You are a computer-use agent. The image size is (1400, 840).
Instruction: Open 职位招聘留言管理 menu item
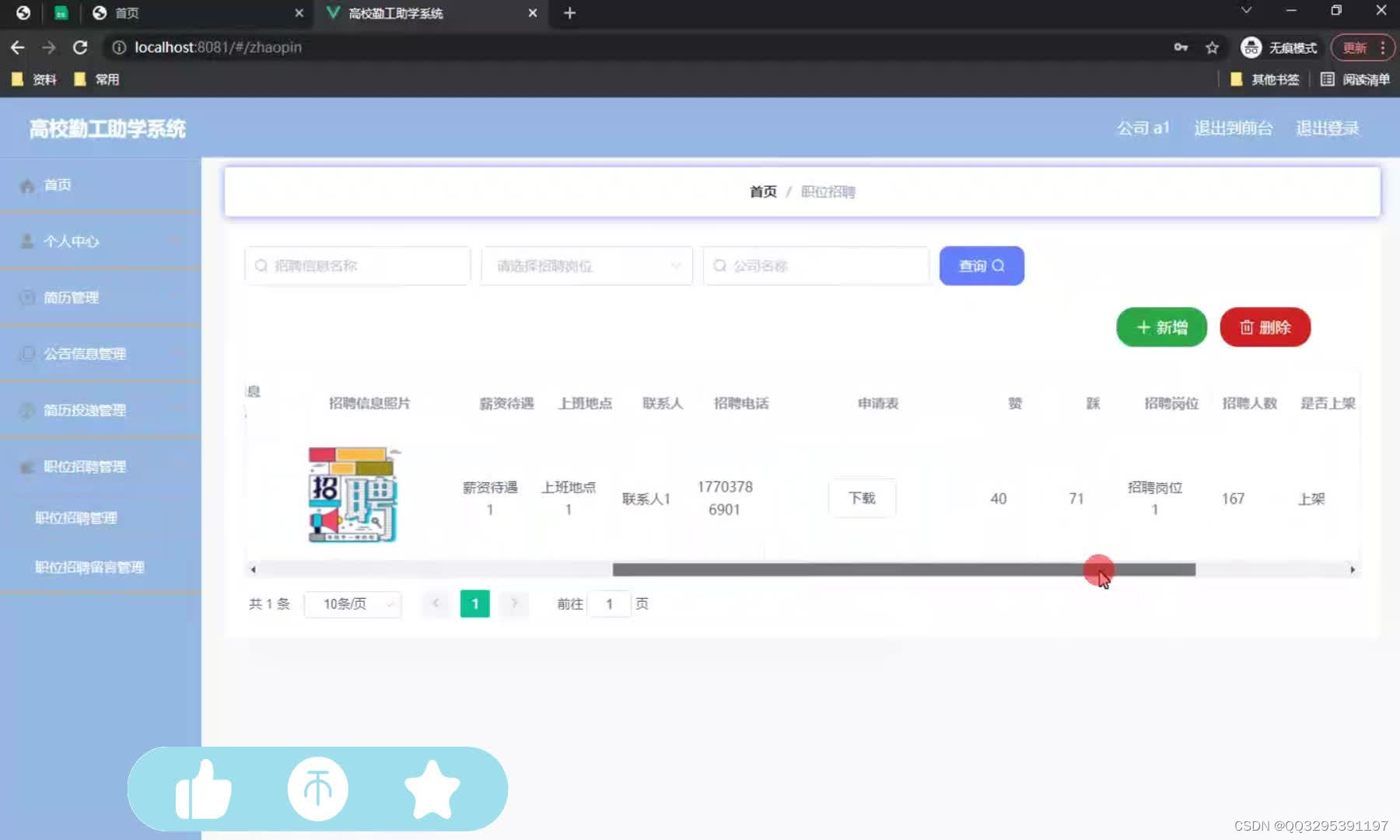point(88,567)
